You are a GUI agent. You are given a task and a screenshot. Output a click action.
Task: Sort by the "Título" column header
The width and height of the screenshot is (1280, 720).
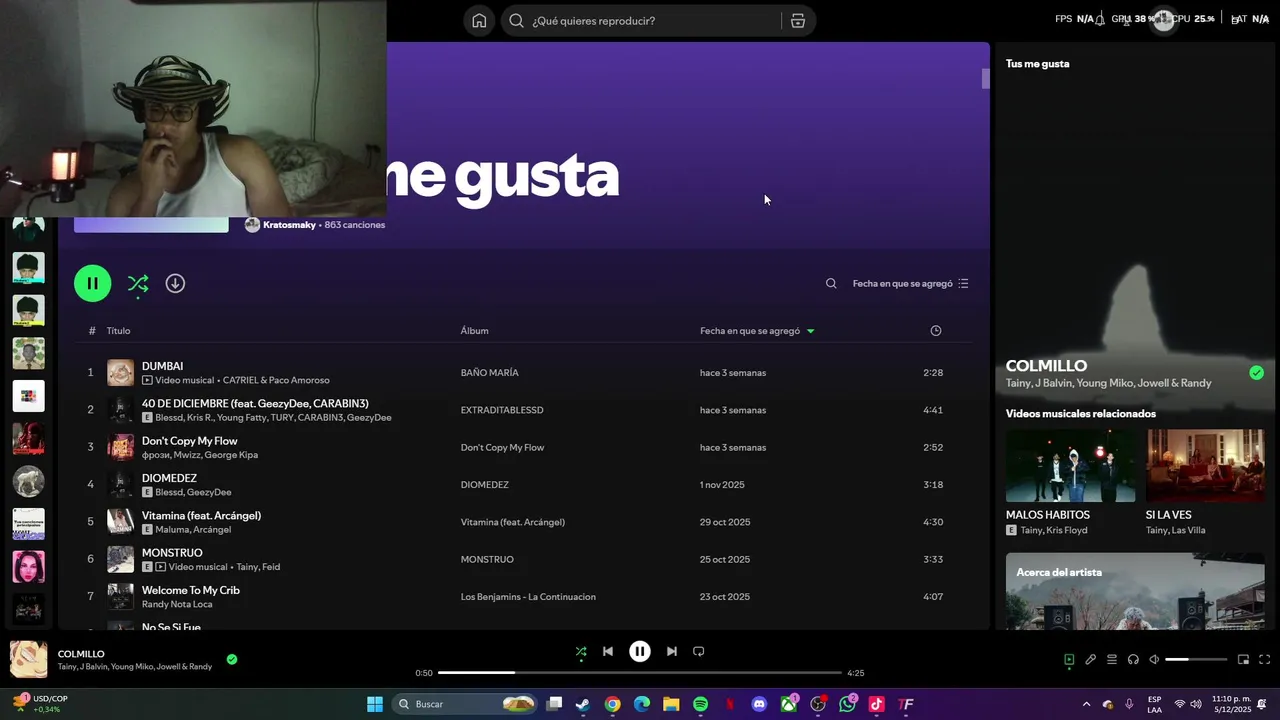click(x=118, y=331)
